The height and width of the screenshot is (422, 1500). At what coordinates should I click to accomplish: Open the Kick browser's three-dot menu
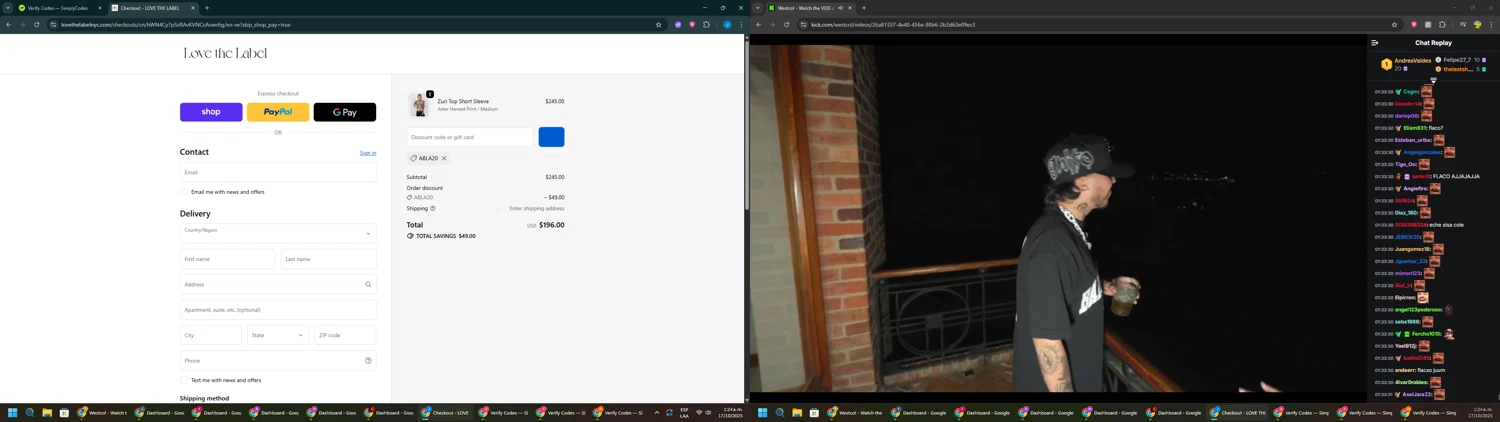(x=1491, y=24)
